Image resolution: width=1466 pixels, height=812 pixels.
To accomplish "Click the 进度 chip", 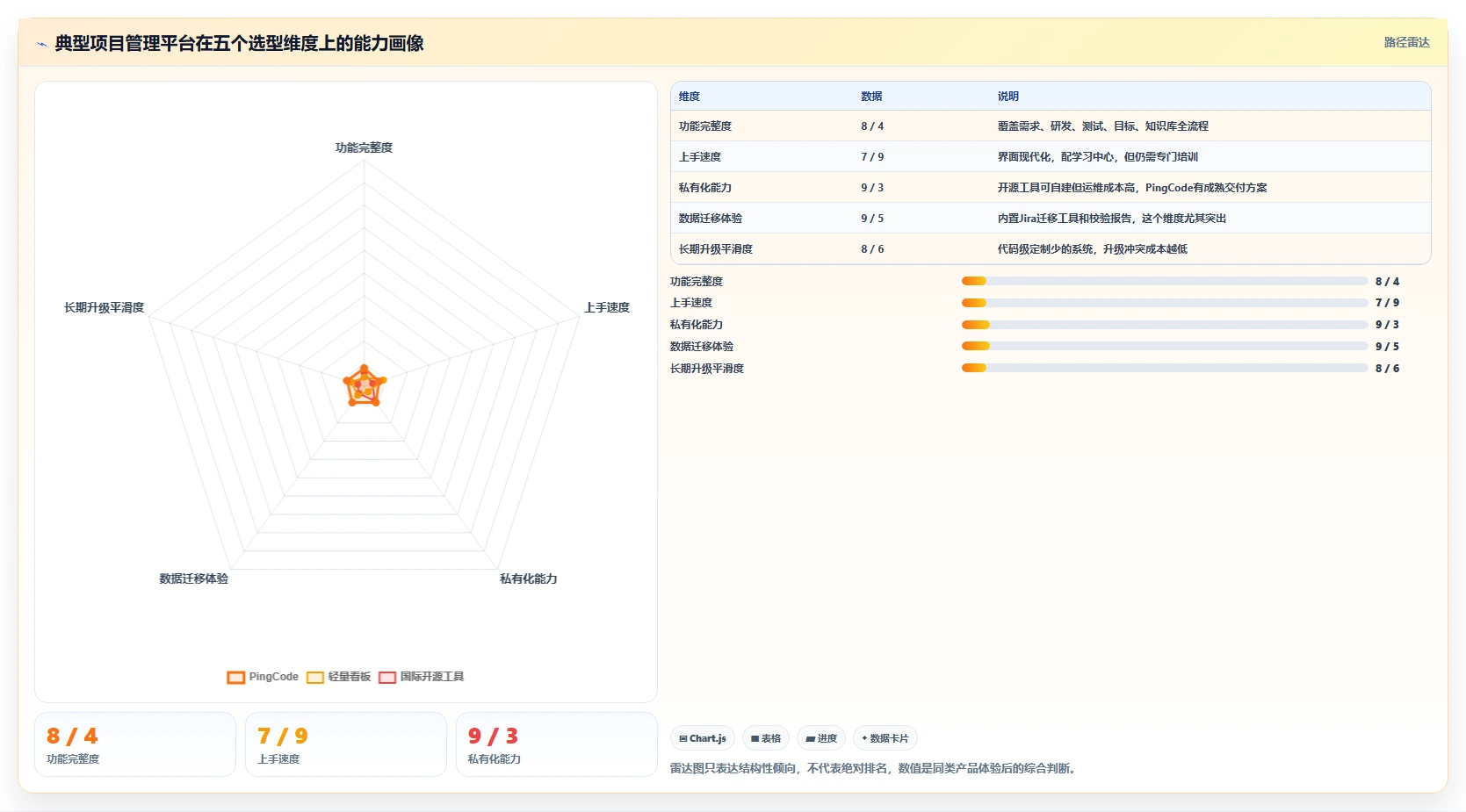I will [821, 738].
